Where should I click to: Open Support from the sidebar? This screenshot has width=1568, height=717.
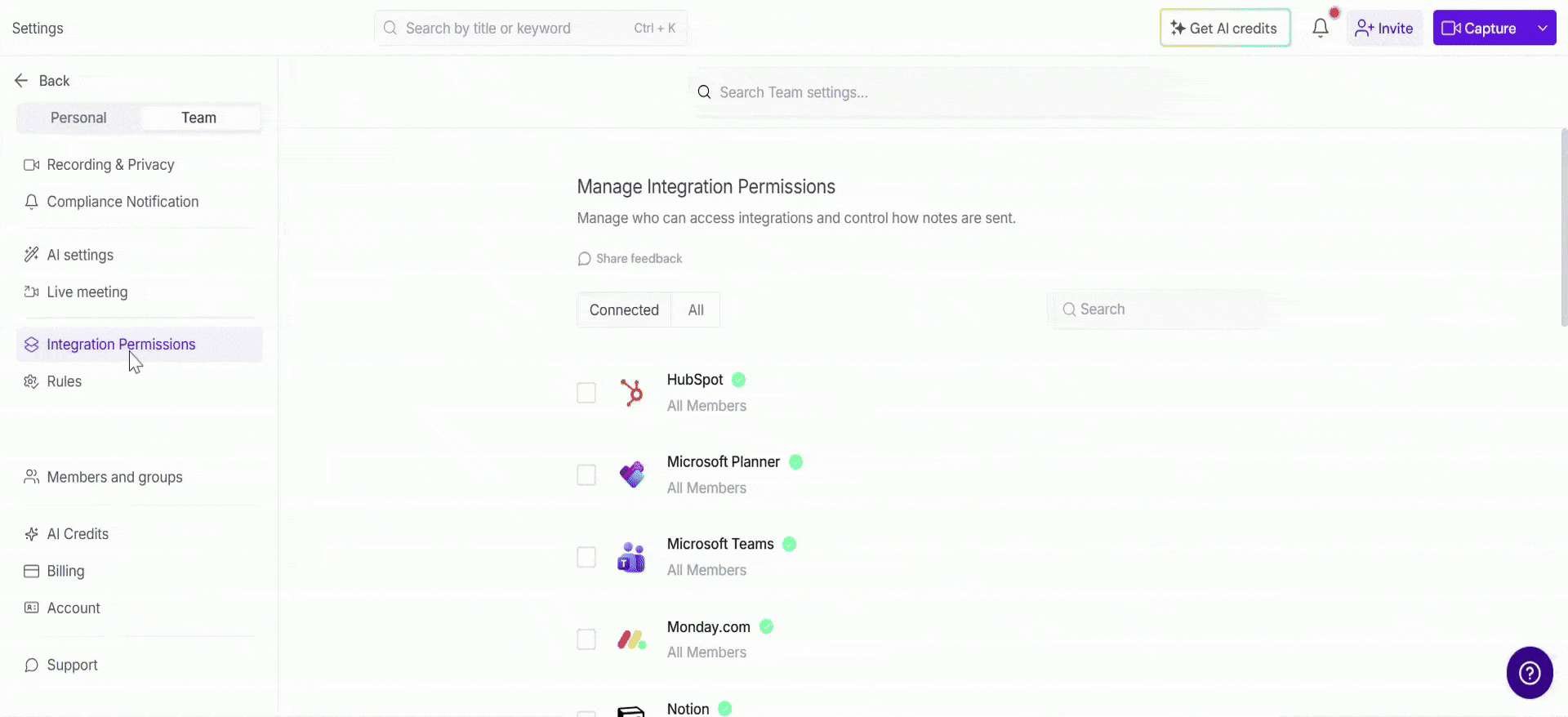pyautogui.click(x=140, y=665)
